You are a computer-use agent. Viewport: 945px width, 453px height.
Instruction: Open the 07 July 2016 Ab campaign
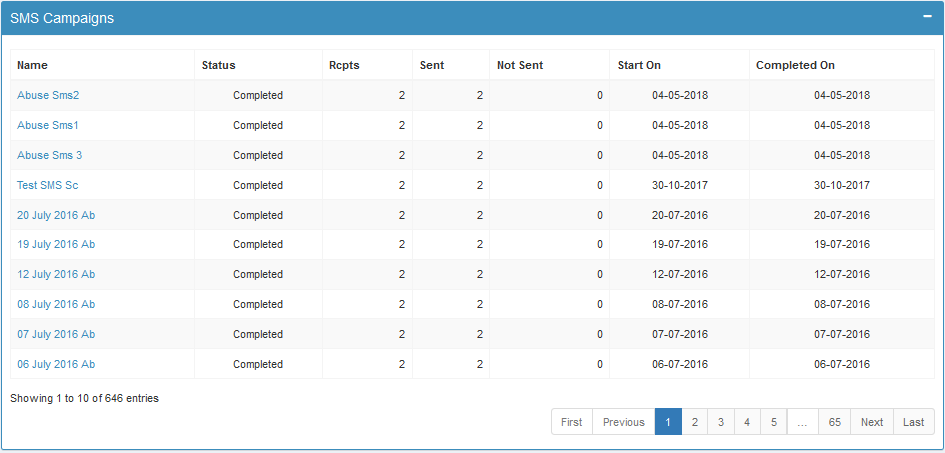pos(56,335)
